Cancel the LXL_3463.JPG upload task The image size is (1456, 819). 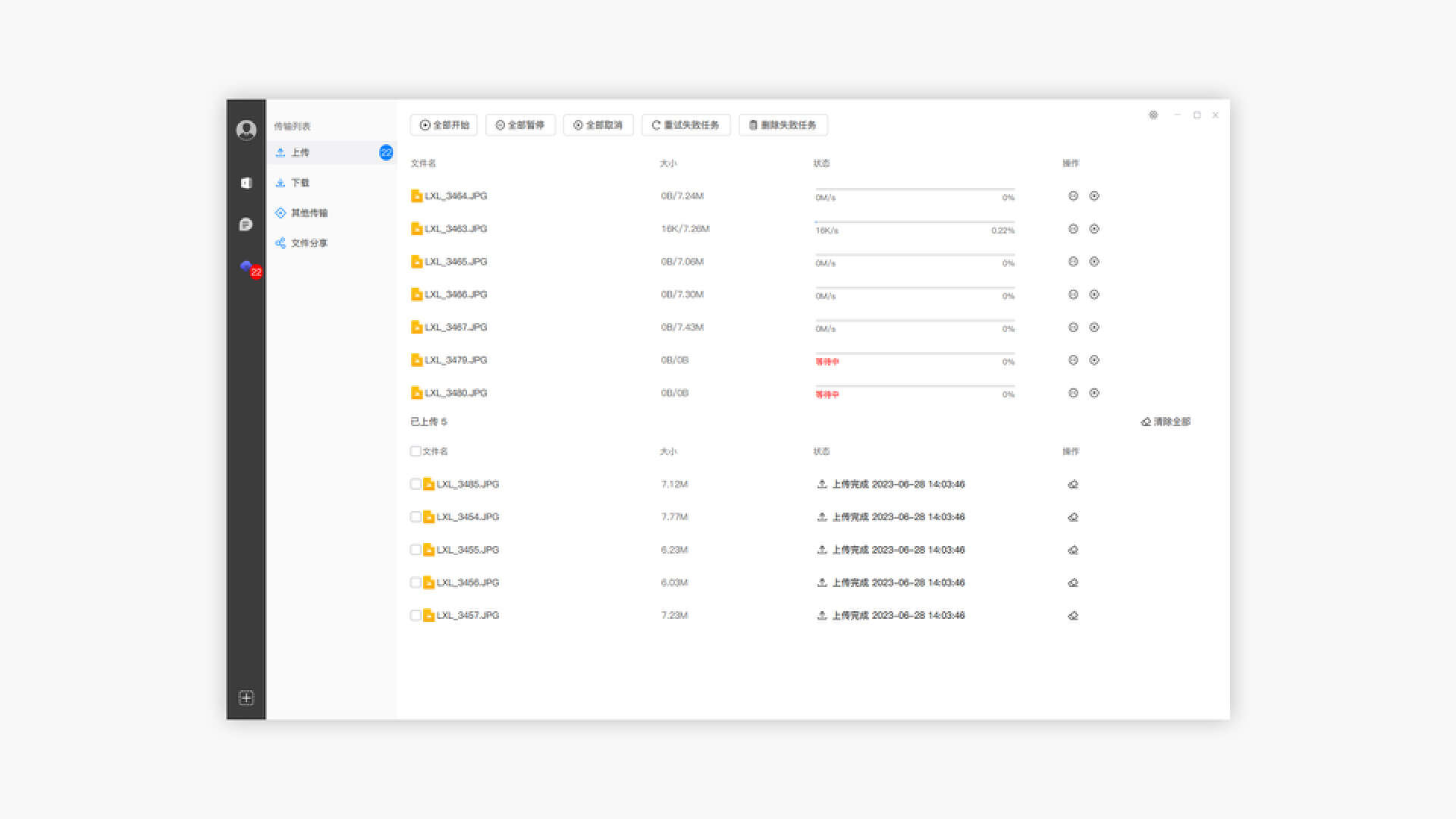[x=1094, y=229]
